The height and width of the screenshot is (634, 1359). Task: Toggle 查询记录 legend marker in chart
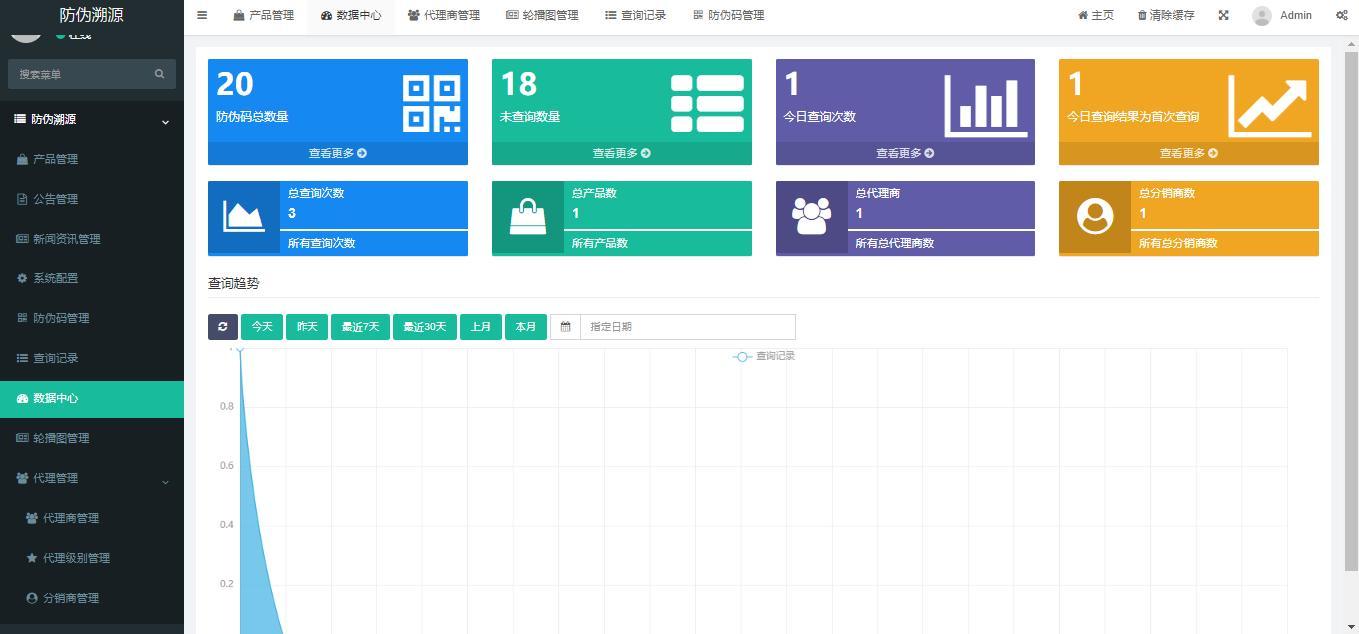click(x=742, y=356)
